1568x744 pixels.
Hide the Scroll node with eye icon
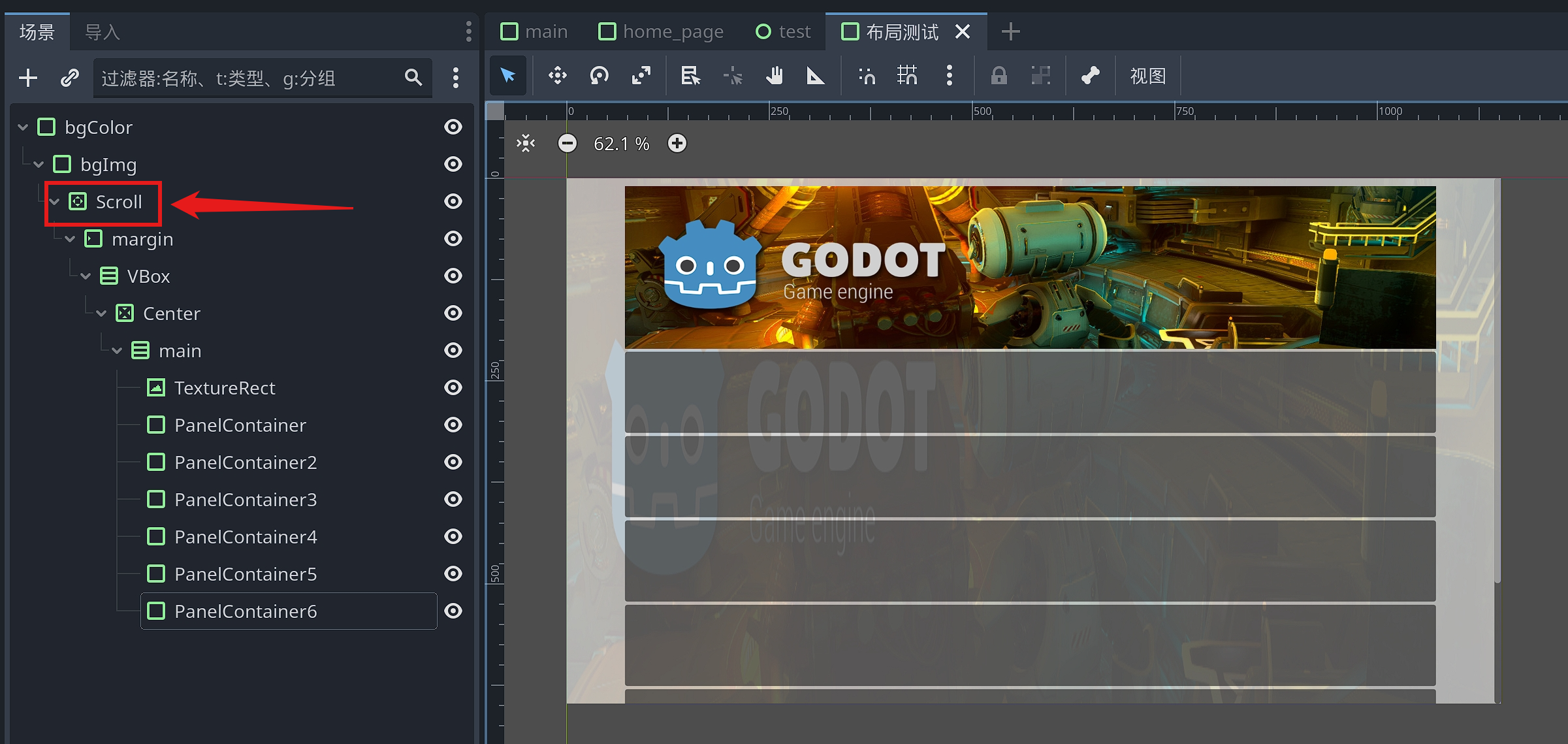[453, 201]
